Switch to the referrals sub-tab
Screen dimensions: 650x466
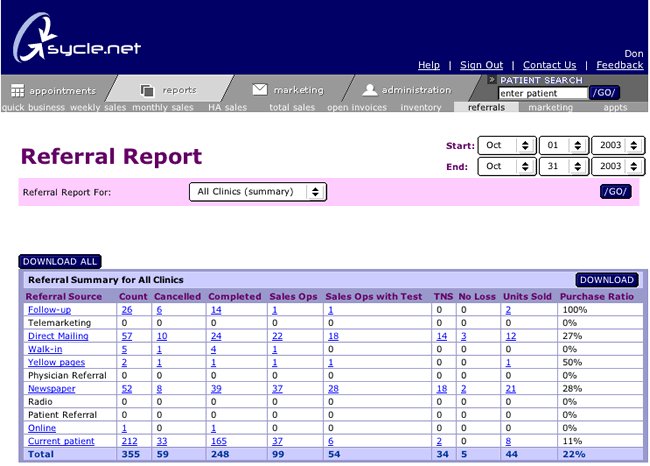coord(486,107)
